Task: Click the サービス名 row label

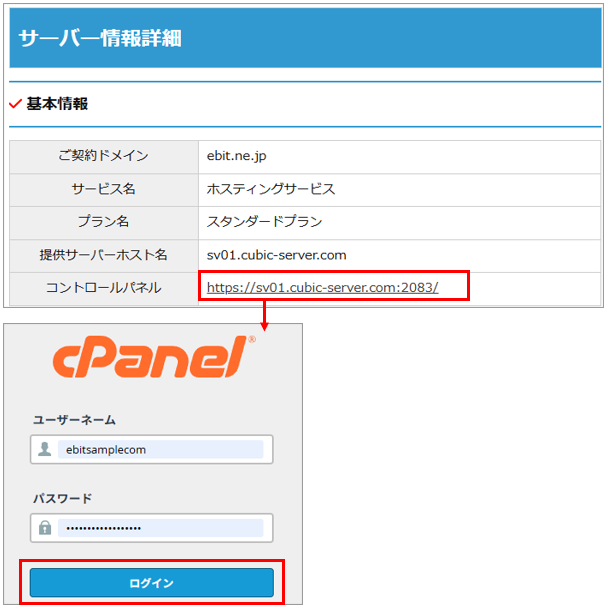Action: pyautogui.click(x=103, y=189)
